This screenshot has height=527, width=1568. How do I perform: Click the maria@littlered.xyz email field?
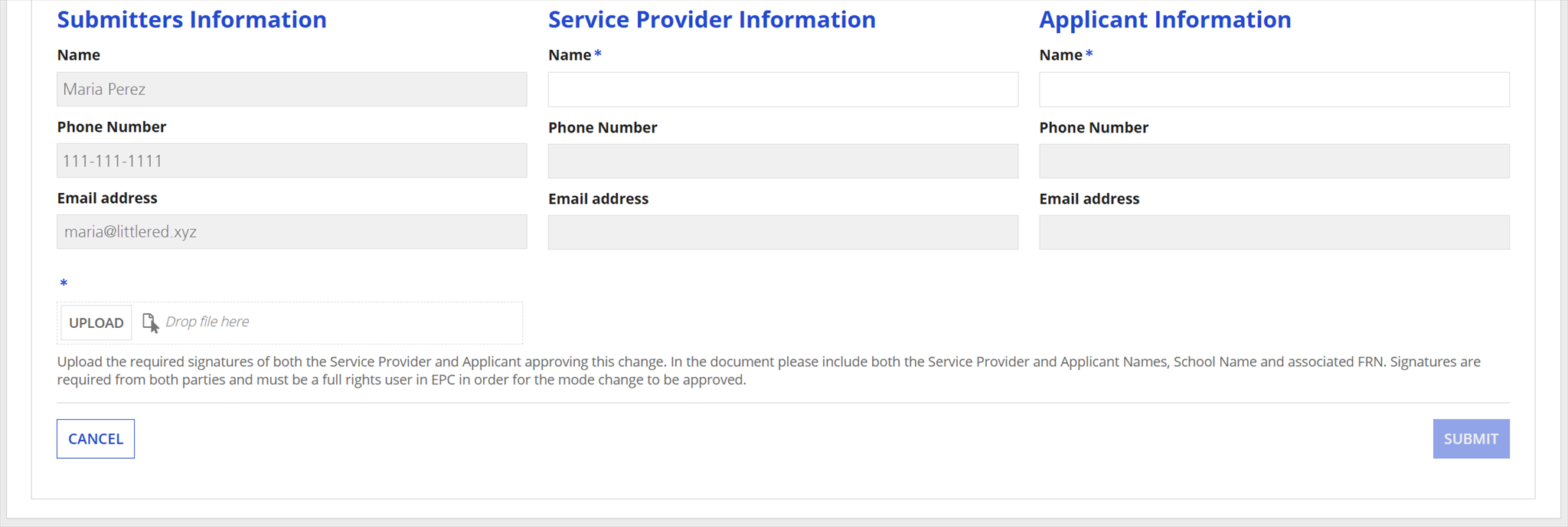point(292,231)
